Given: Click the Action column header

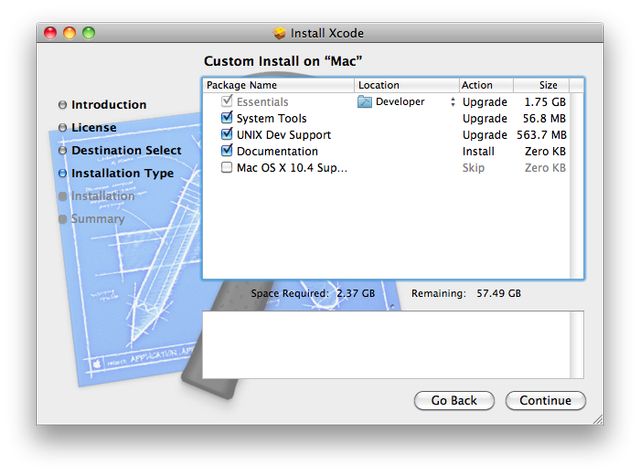Looking at the screenshot, I should [x=486, y=85].
